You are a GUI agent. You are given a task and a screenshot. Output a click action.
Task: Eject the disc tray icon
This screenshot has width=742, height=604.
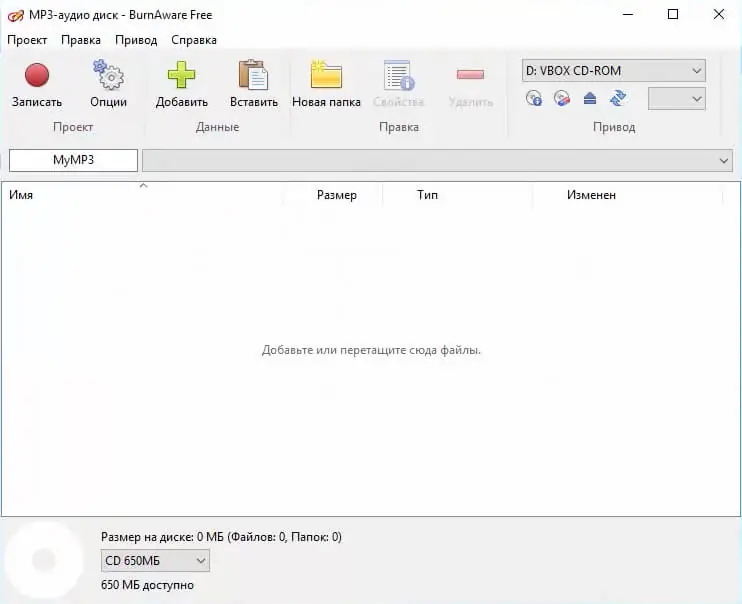click(590, 98)
